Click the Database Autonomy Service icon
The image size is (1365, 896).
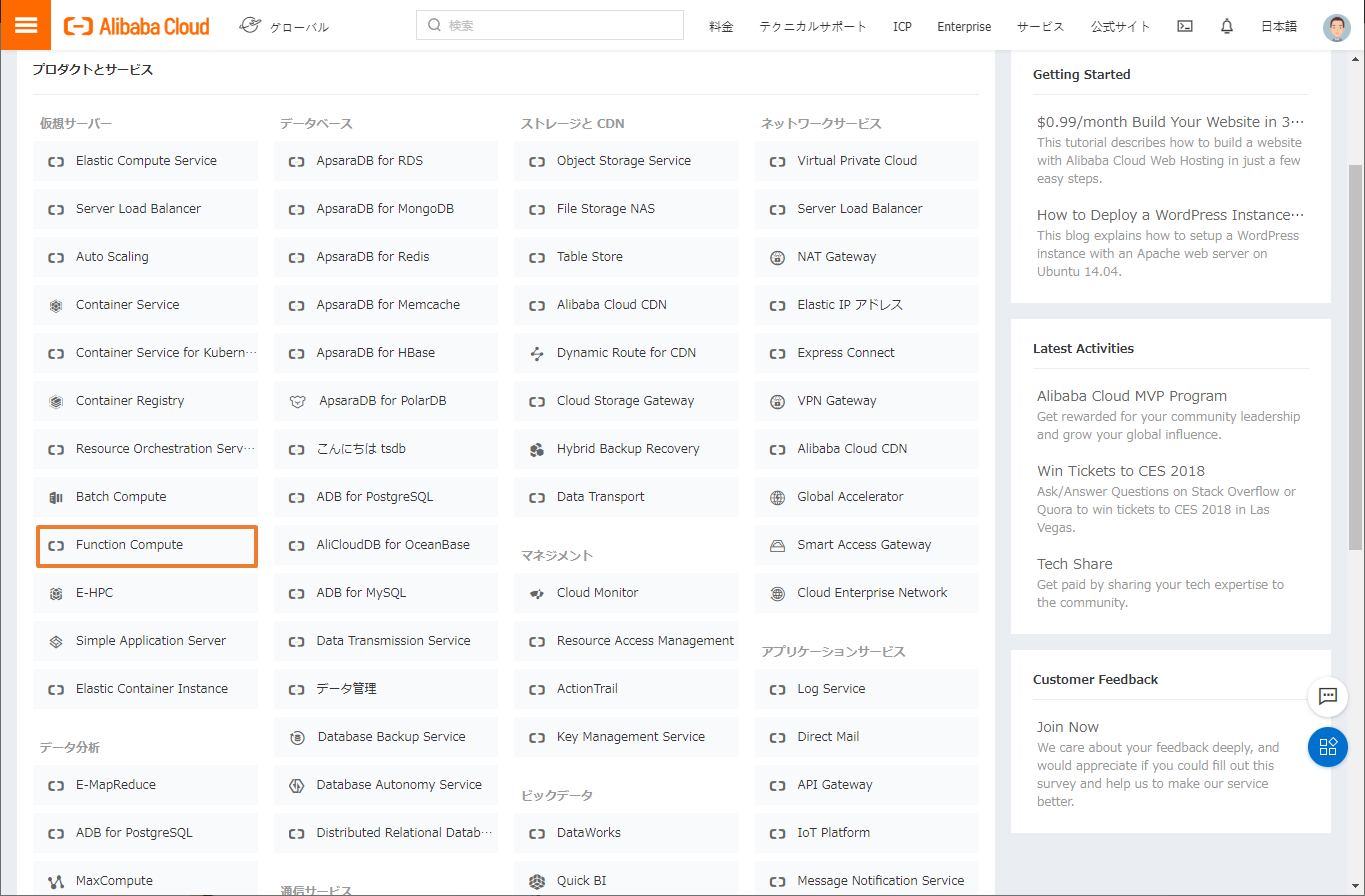click(x=297, y=785)
